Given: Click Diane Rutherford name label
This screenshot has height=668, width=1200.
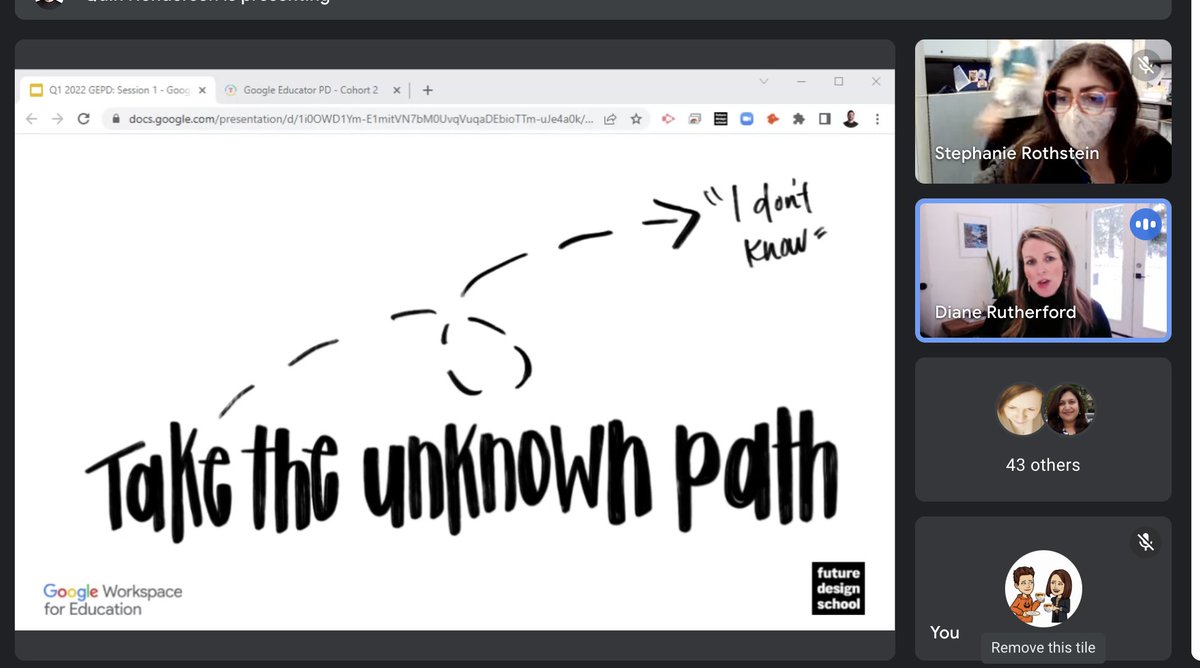Looking at the screenshot, I should pos(1005,312).
